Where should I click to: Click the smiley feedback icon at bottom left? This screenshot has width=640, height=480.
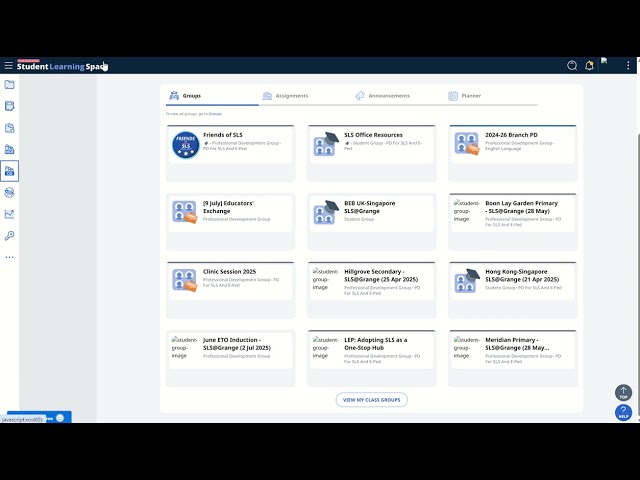point(60,418)
